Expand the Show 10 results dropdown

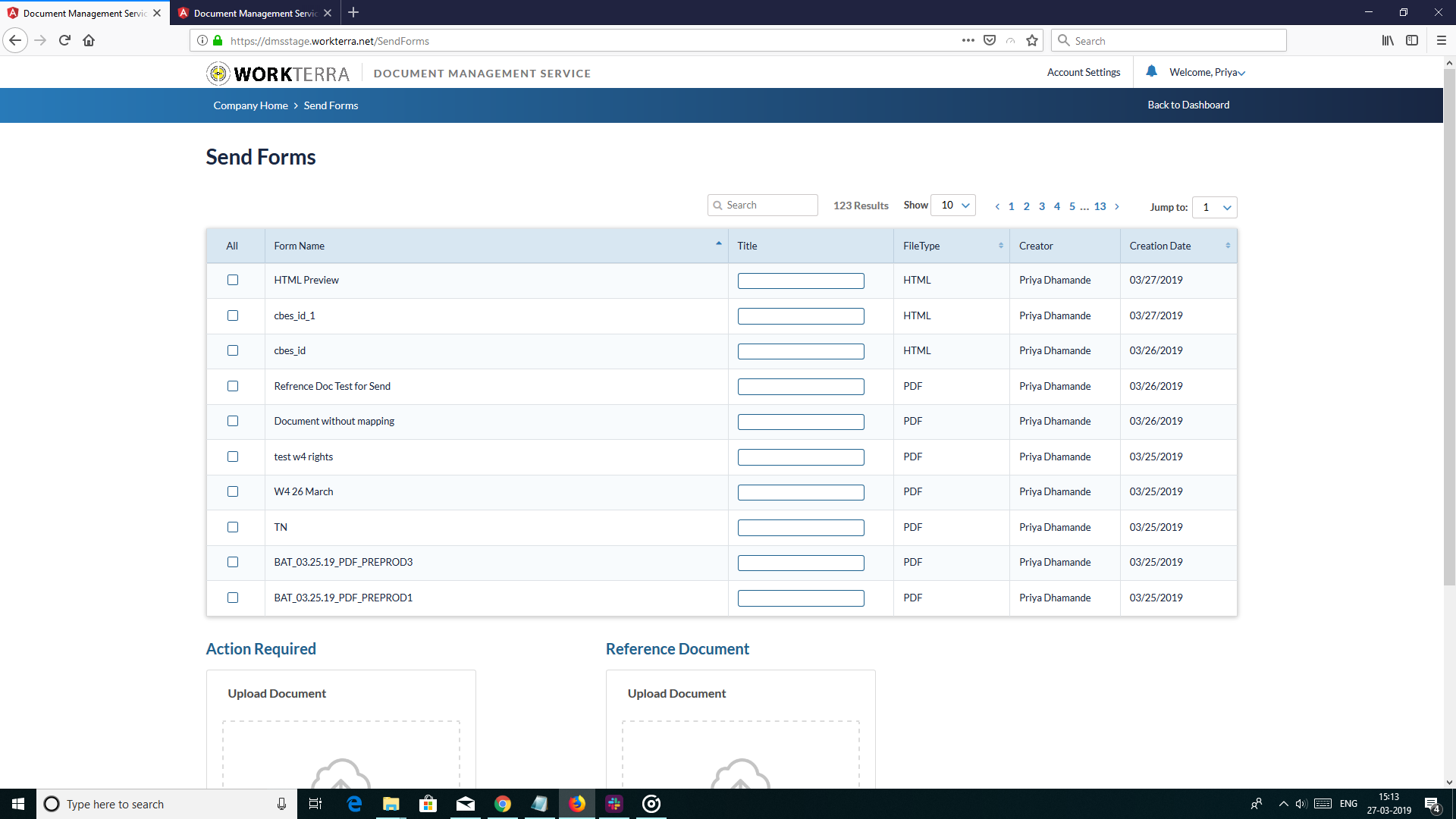coord(952,206)
